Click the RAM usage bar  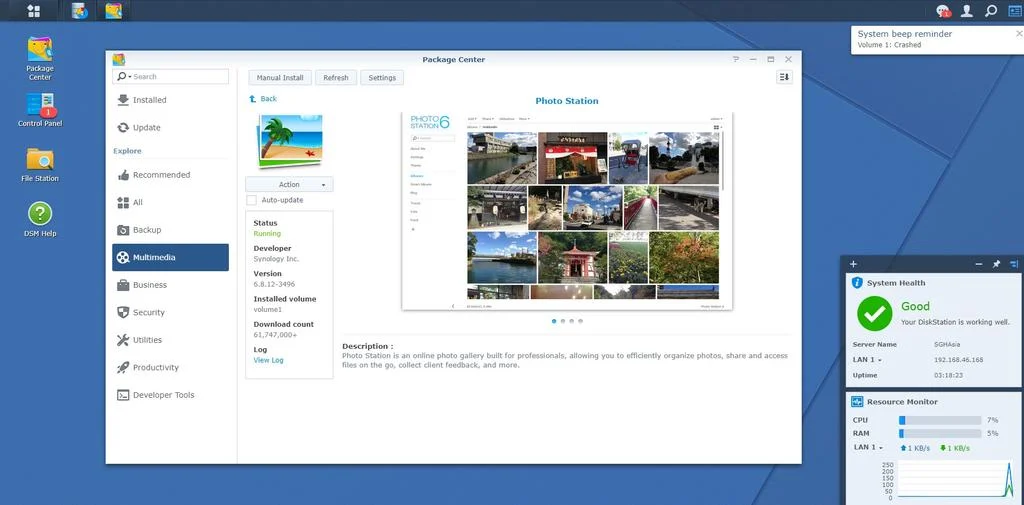[x=940, y=433]
